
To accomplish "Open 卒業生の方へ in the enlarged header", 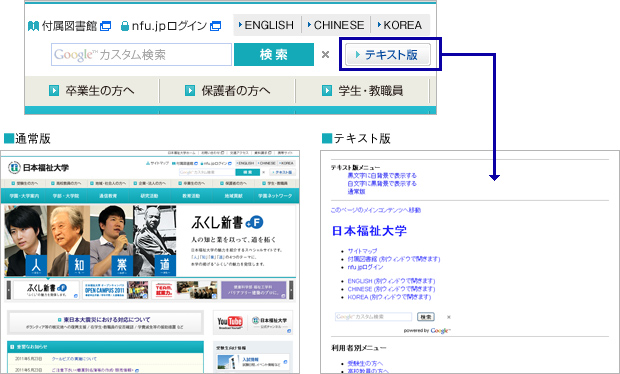I will pyautogui.click(x=100, y=91).
